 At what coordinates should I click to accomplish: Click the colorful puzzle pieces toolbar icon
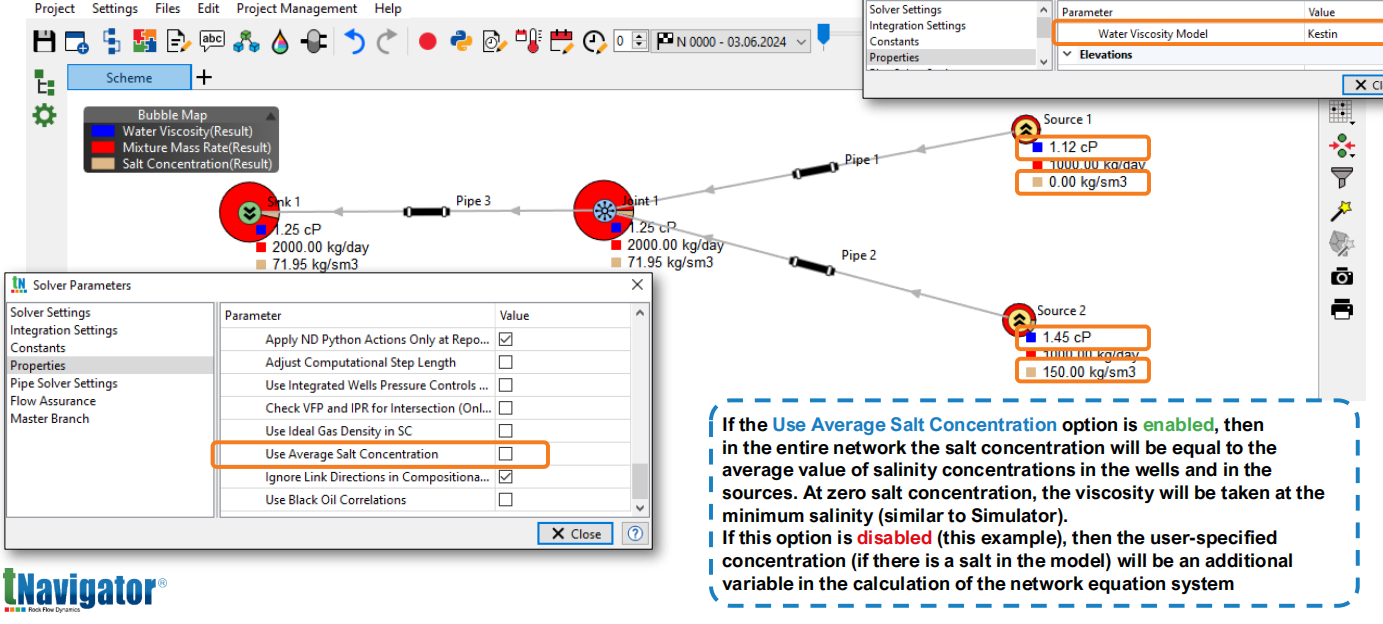click(x=144, y=41)
